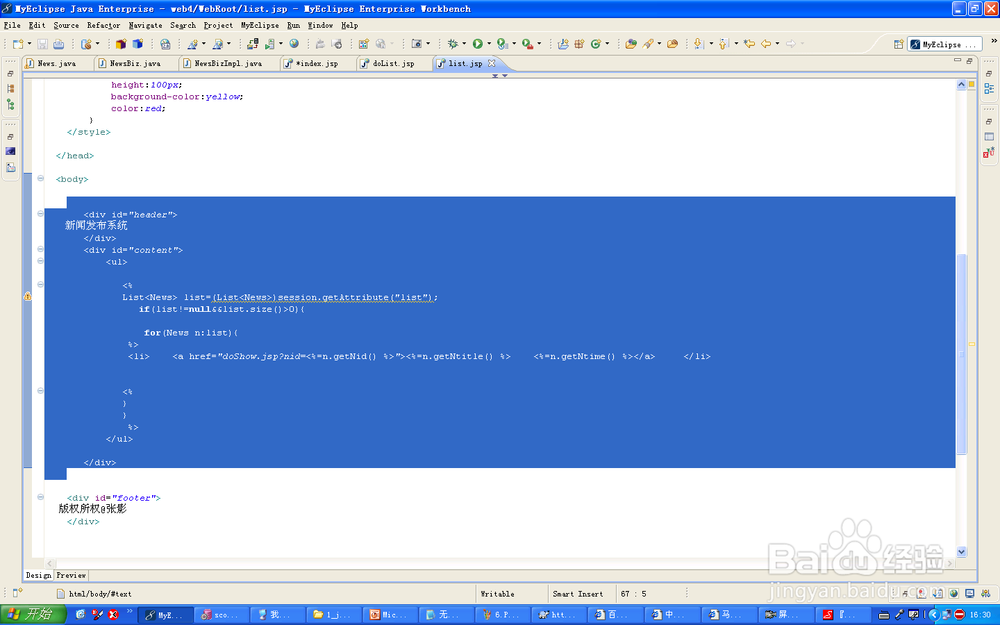Open the Back navigation history dropdown
The width and height of the screenshot is (1000, 625).
pos(777,43)
